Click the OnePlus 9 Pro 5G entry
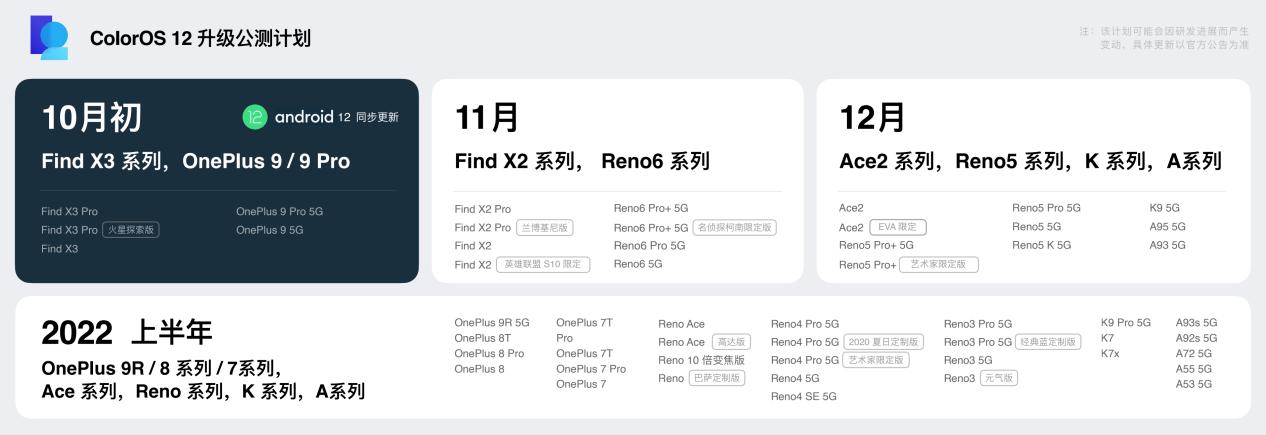Viewport: 1266px width, 435px height. 279,212
